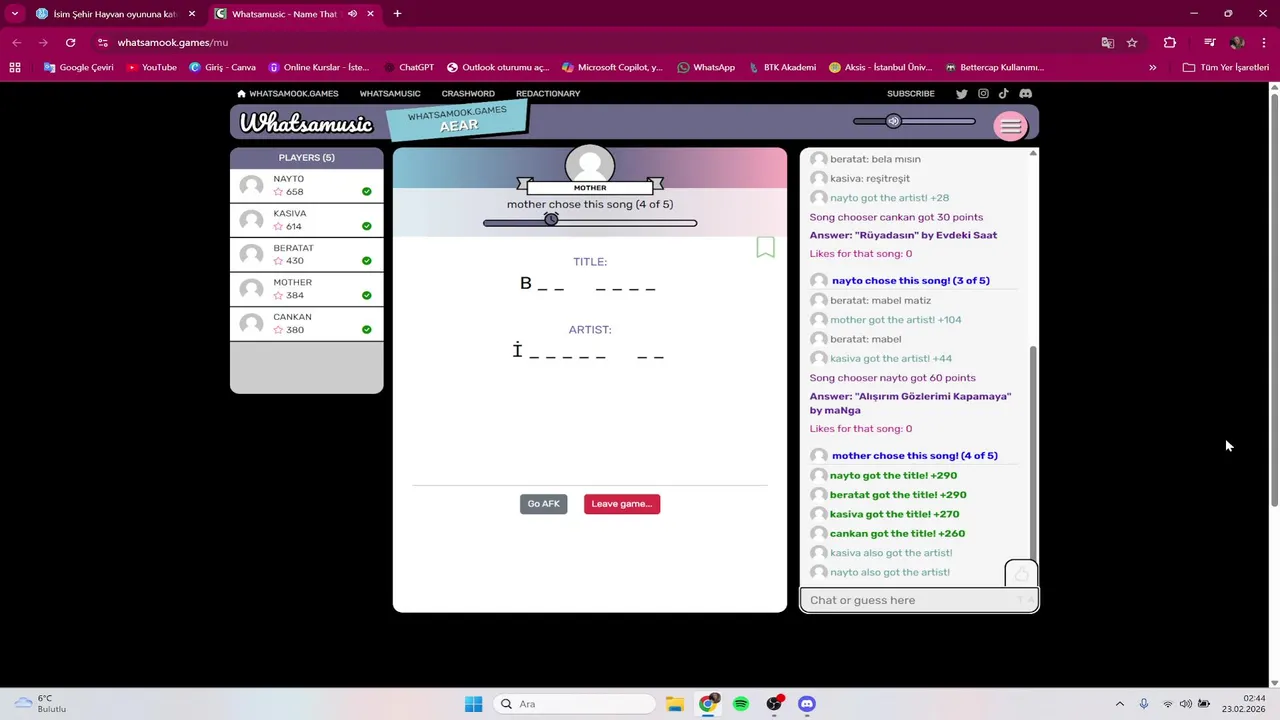Image resolution: width=1280 pixels, height=720 pixels.
Task: Open the pink hamburger menu
Action: point(1010,126)
